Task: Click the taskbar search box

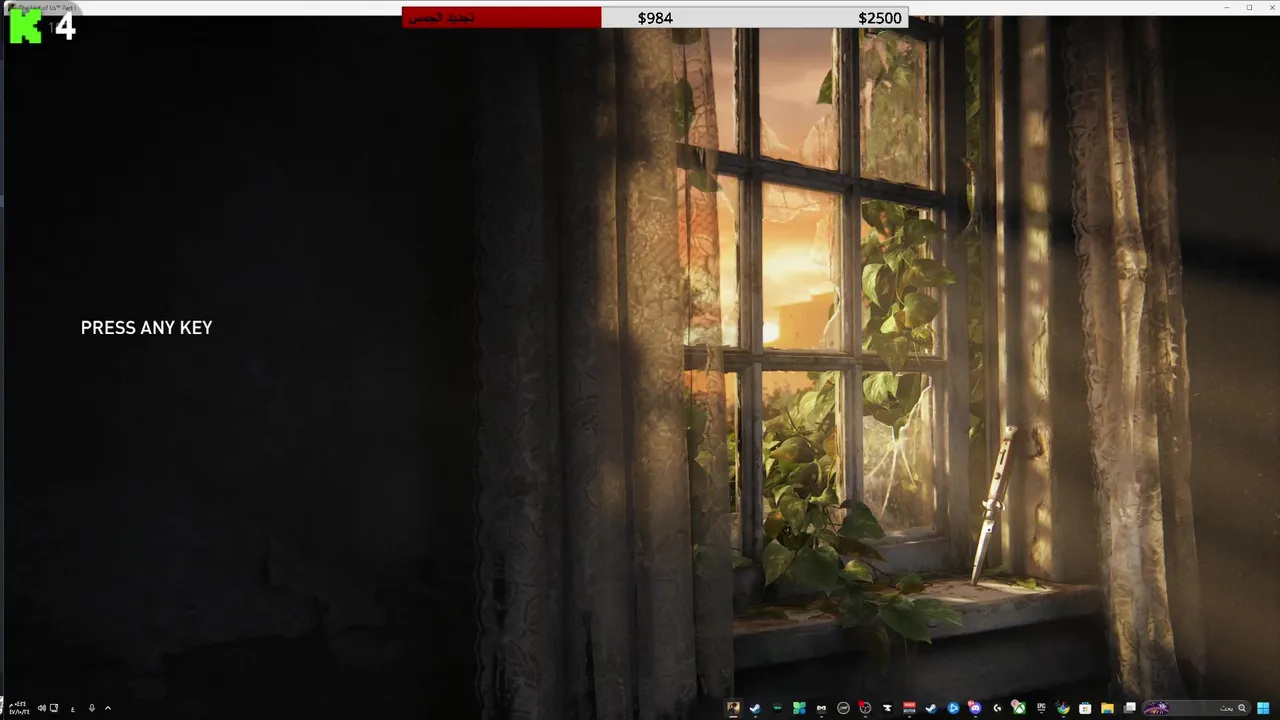Action: point(1197,708)
